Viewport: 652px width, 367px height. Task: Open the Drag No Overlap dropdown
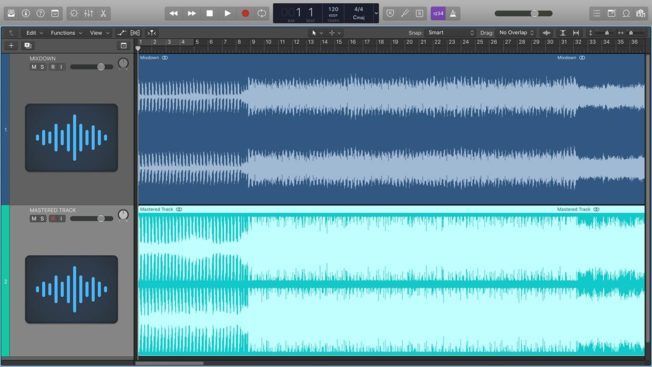(516, 32)
